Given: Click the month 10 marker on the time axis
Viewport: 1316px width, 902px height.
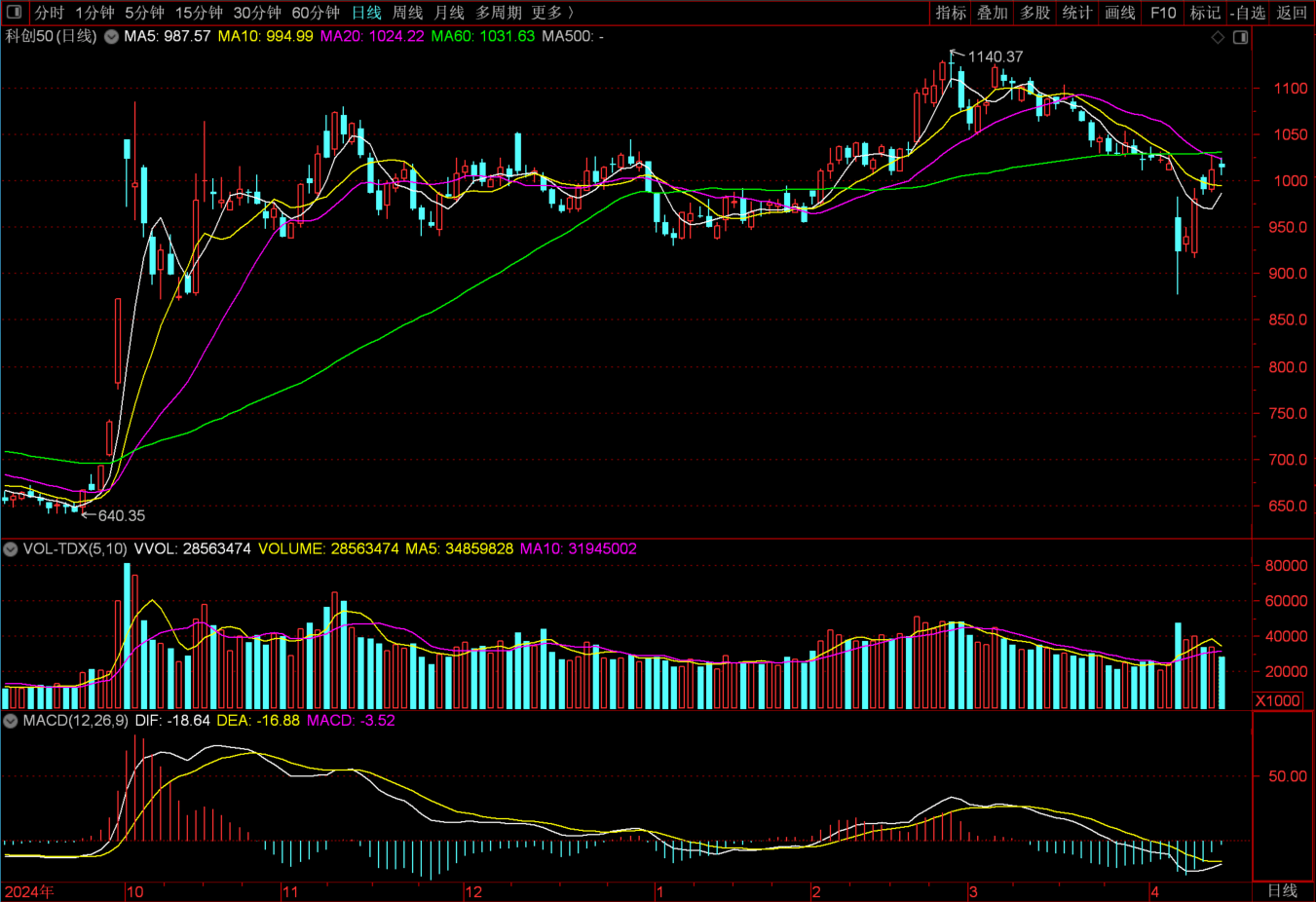Looking at the screenshot, I should click(135, 892).
